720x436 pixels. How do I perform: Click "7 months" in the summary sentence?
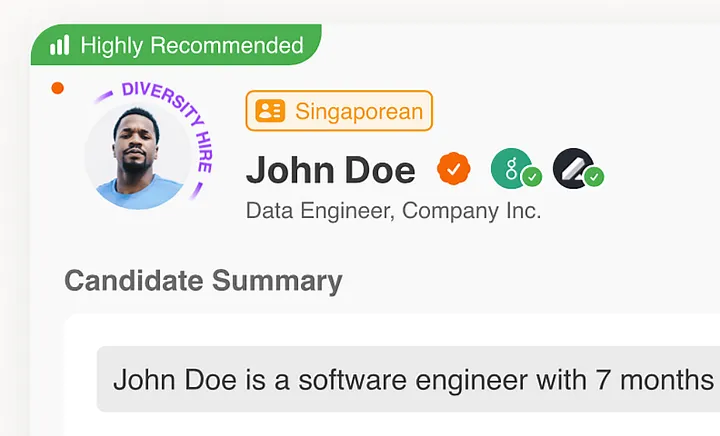pyautogui.click(x=664, y=380)
